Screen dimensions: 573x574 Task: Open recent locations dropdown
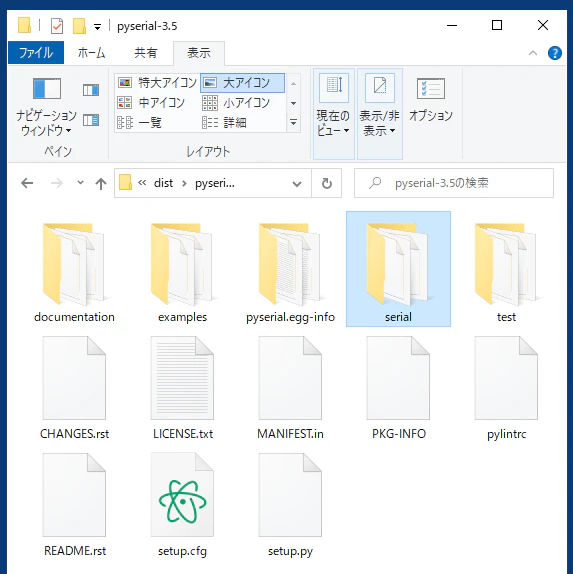coord(81,182)
